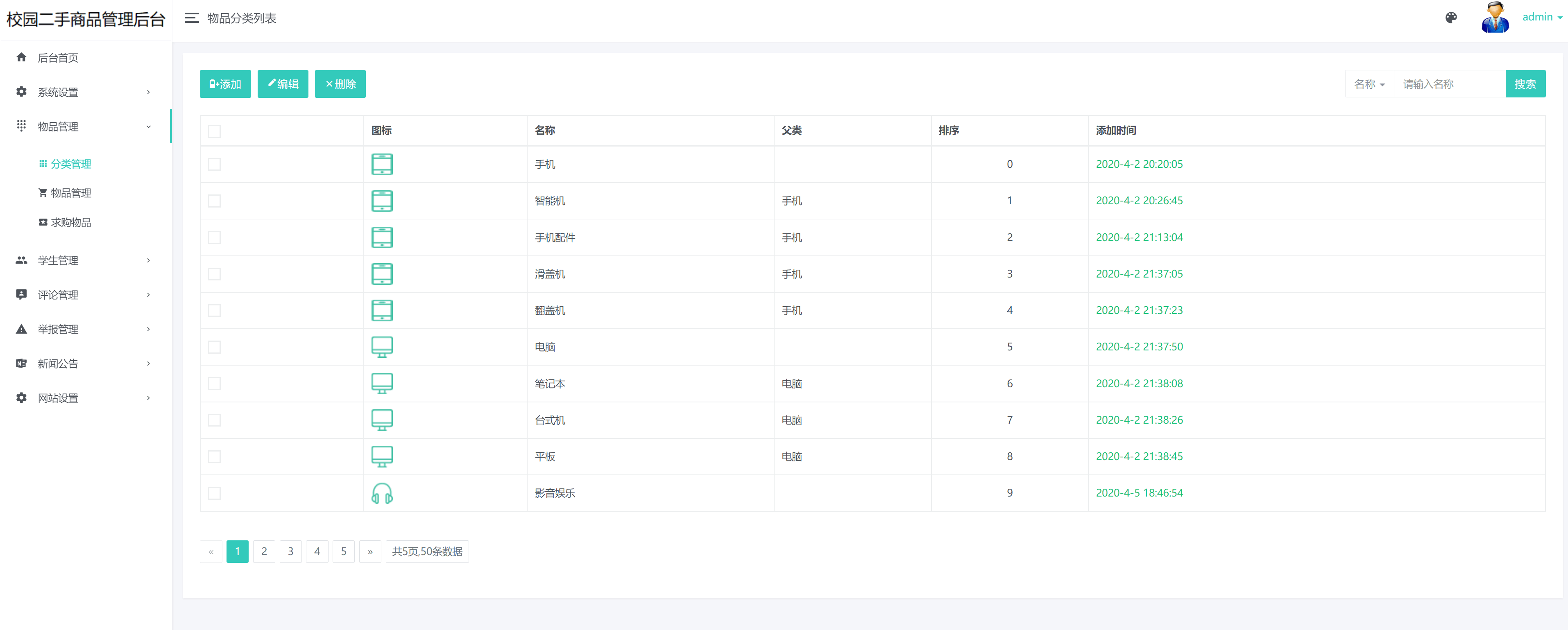The image size is (1568, 630).
Task: Click the people icon beside 学生管理
Action: click(x=21, y=260)
